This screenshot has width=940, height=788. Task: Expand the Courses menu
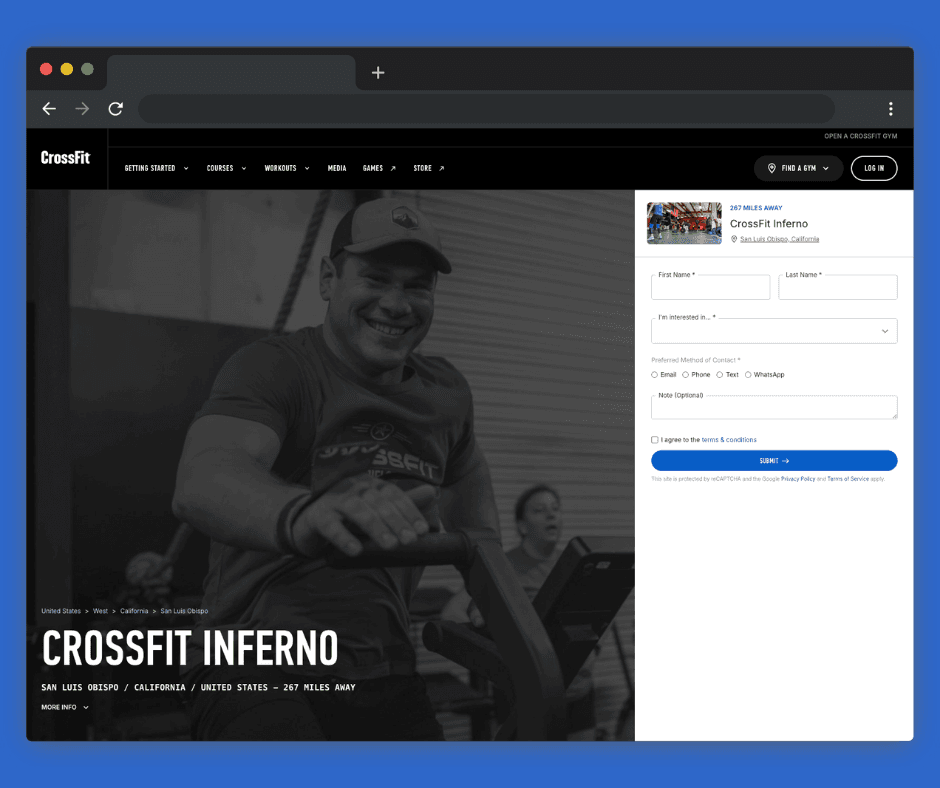click(227, 169)
